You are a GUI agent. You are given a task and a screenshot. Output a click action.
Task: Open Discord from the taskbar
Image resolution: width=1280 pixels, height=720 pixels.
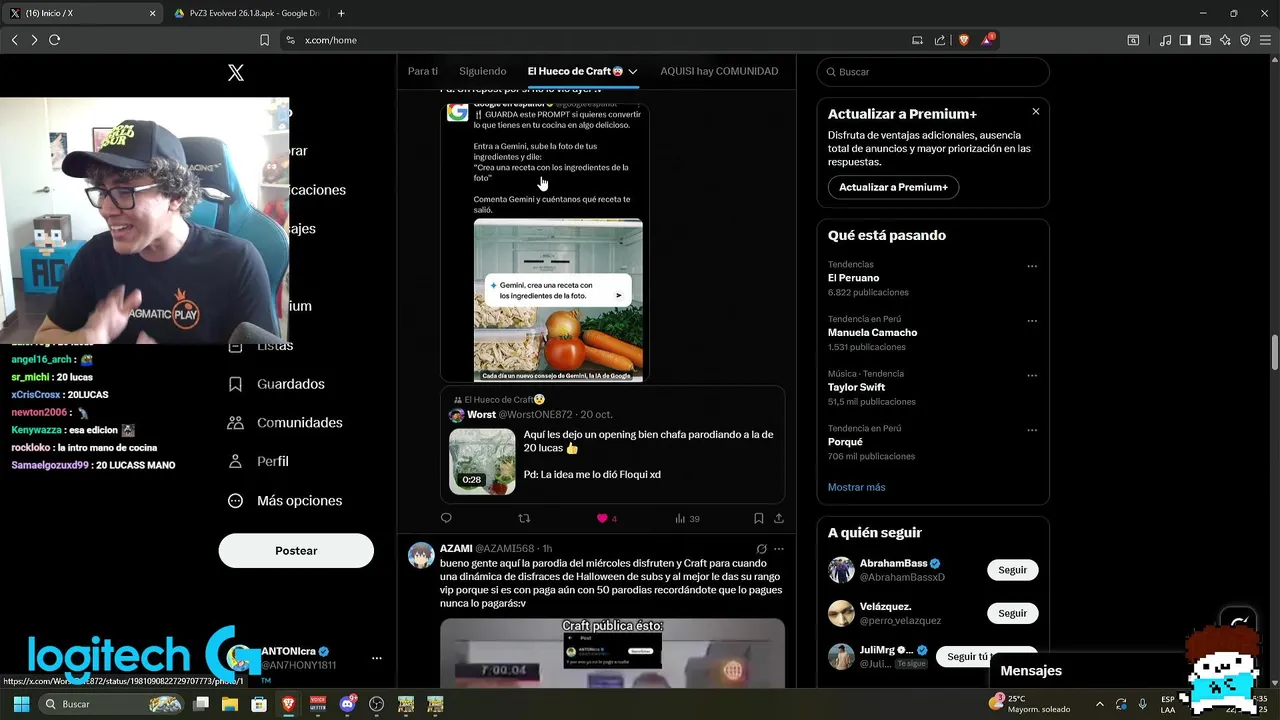pyautogui.click(x=347, y=704)
